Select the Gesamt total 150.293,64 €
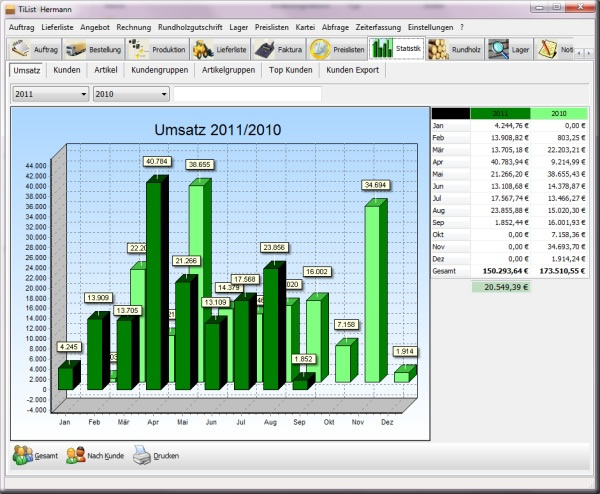 click(x=501, y=271)
